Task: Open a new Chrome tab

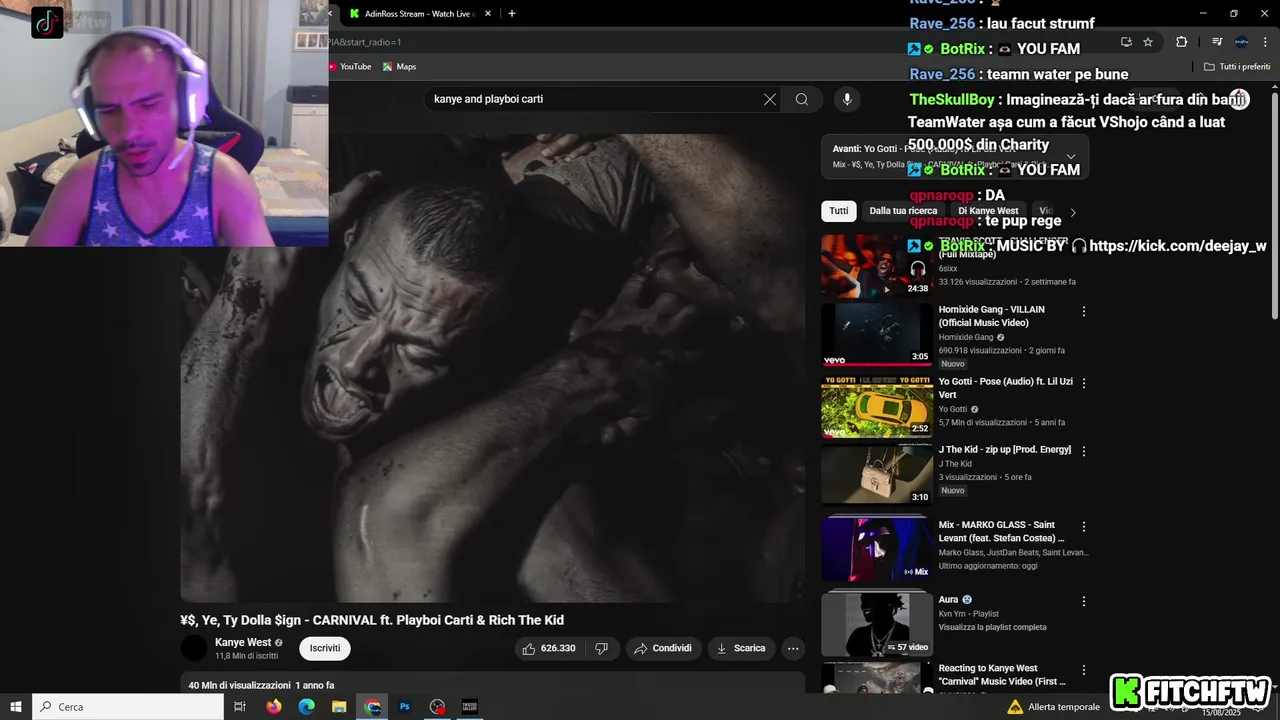Action: click(512, 14)
